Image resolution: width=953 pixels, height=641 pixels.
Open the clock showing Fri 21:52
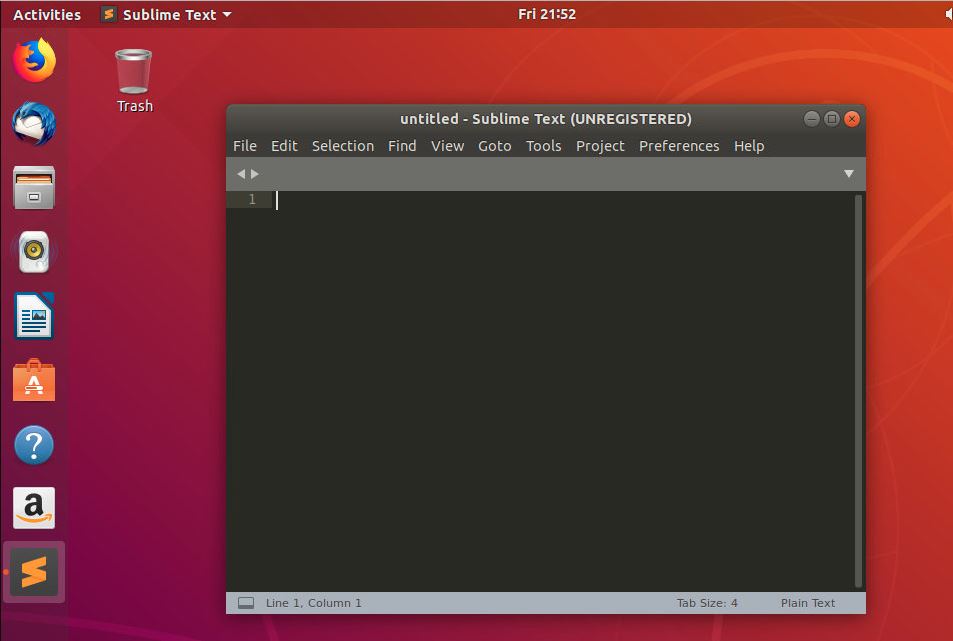[546, 14]
